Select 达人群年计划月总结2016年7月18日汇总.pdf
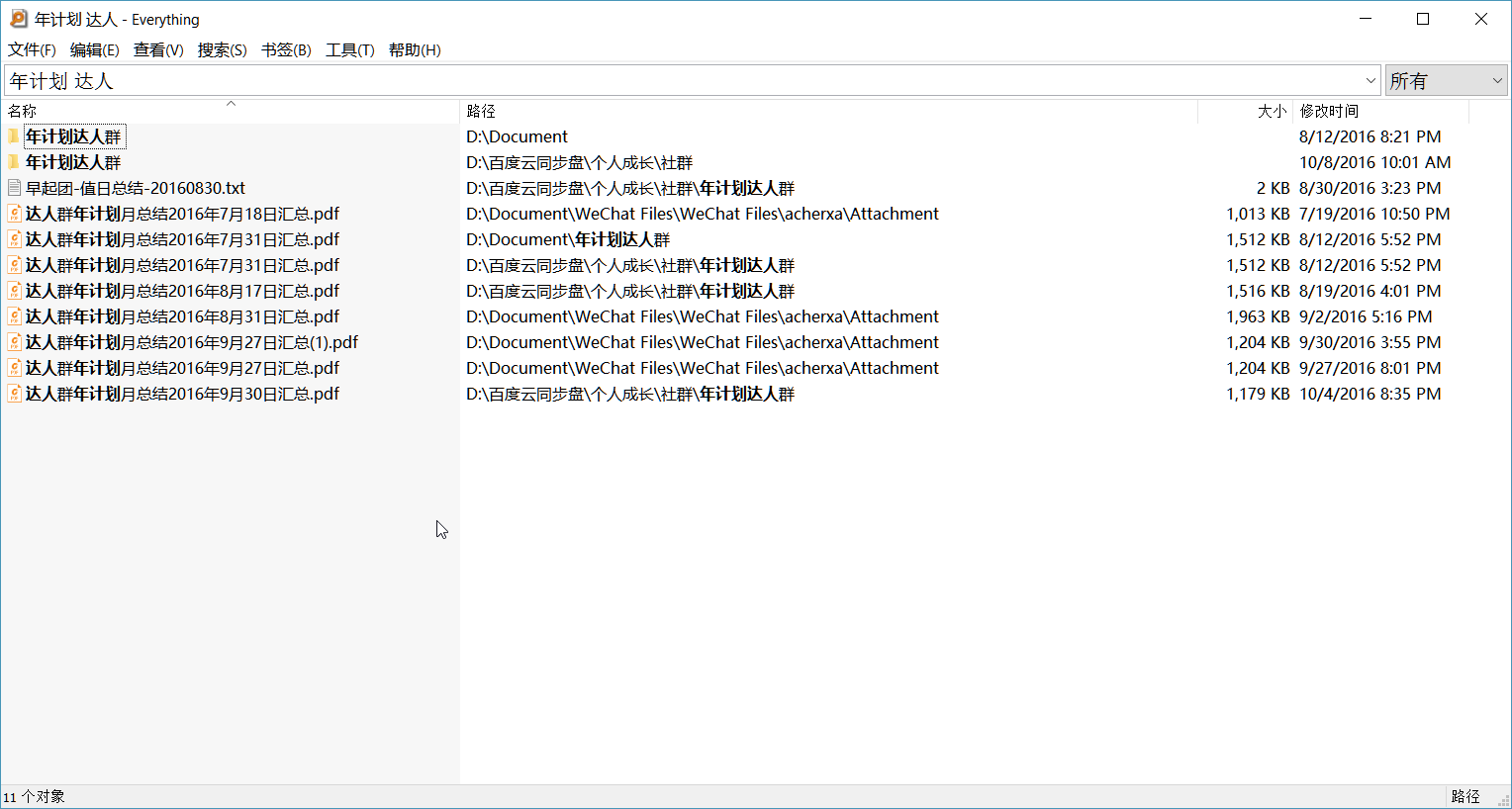 (x=182, y=214)
